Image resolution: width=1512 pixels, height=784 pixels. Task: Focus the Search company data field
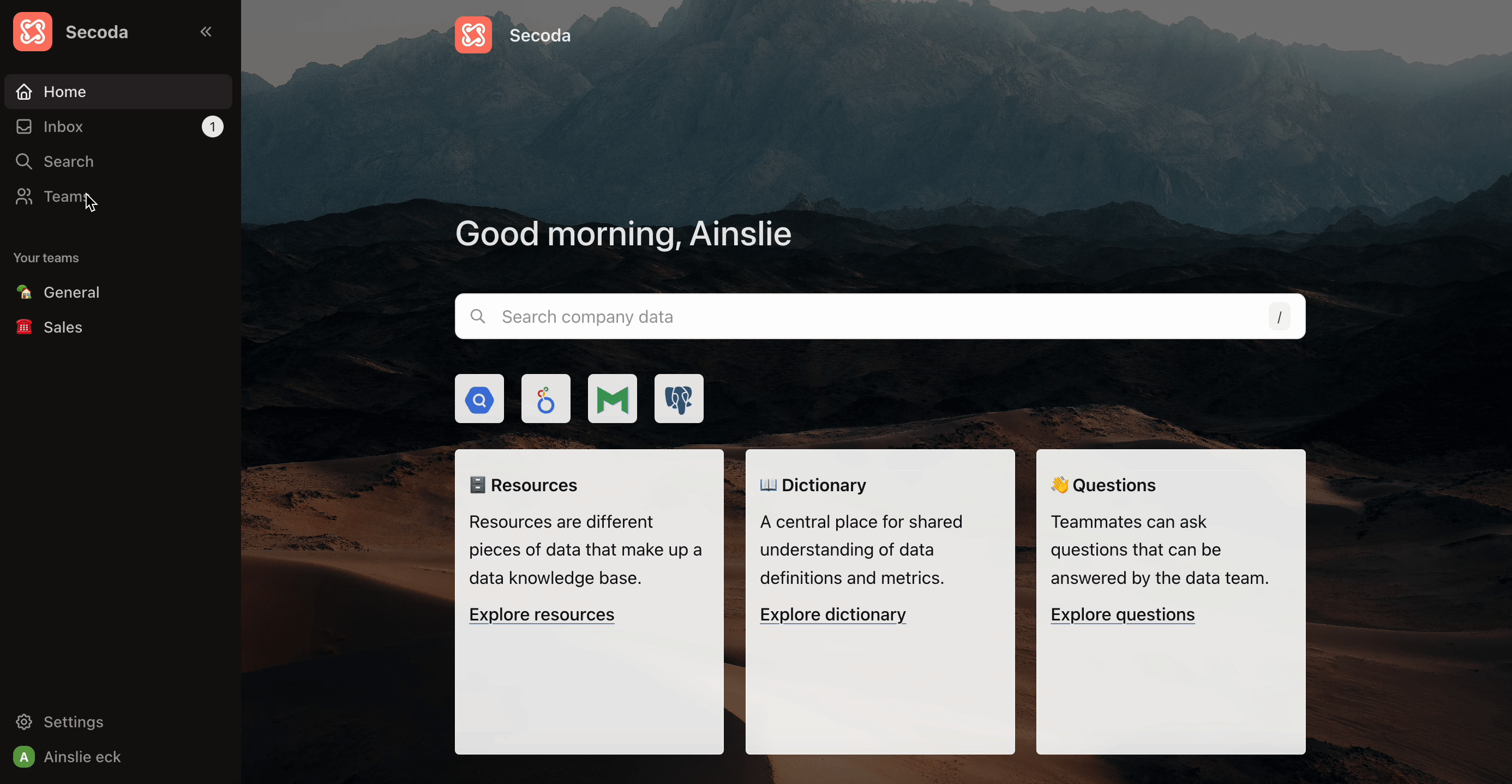coord(880,316)
